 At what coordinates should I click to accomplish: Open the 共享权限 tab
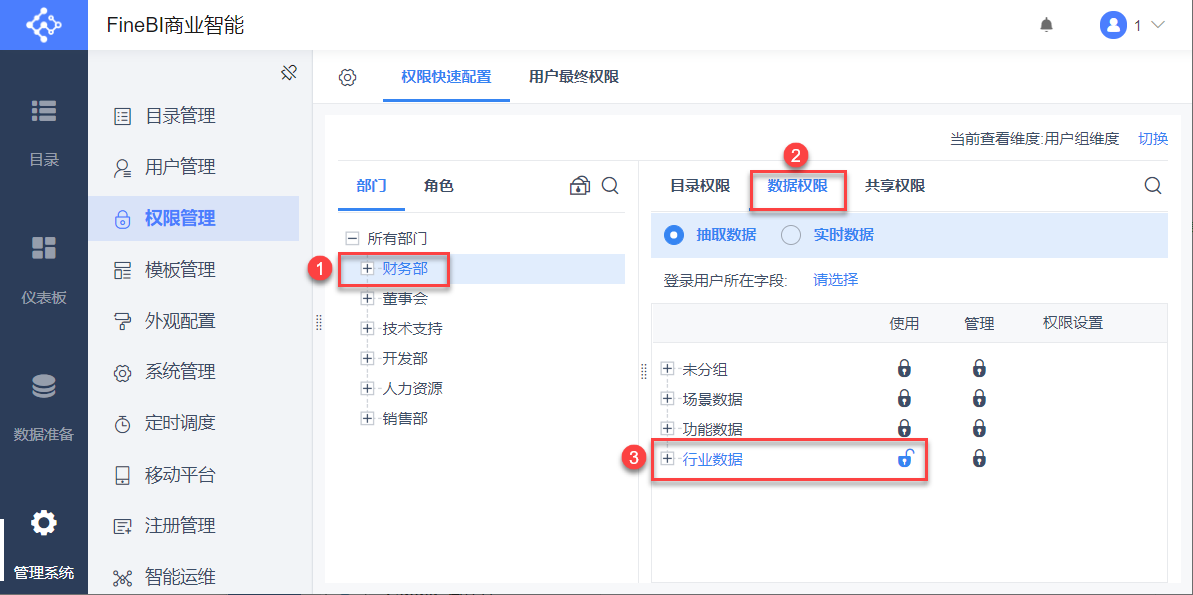[894, 186]
